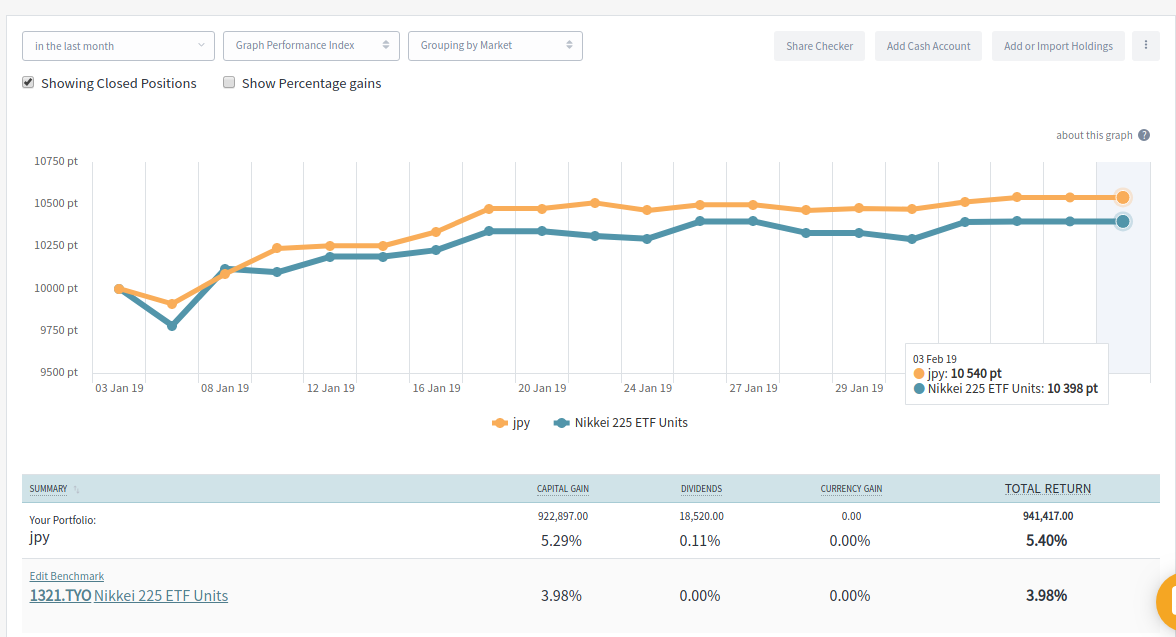
Task: Click the TOTAL RETURN column header
Action: tap(1047, 489)
